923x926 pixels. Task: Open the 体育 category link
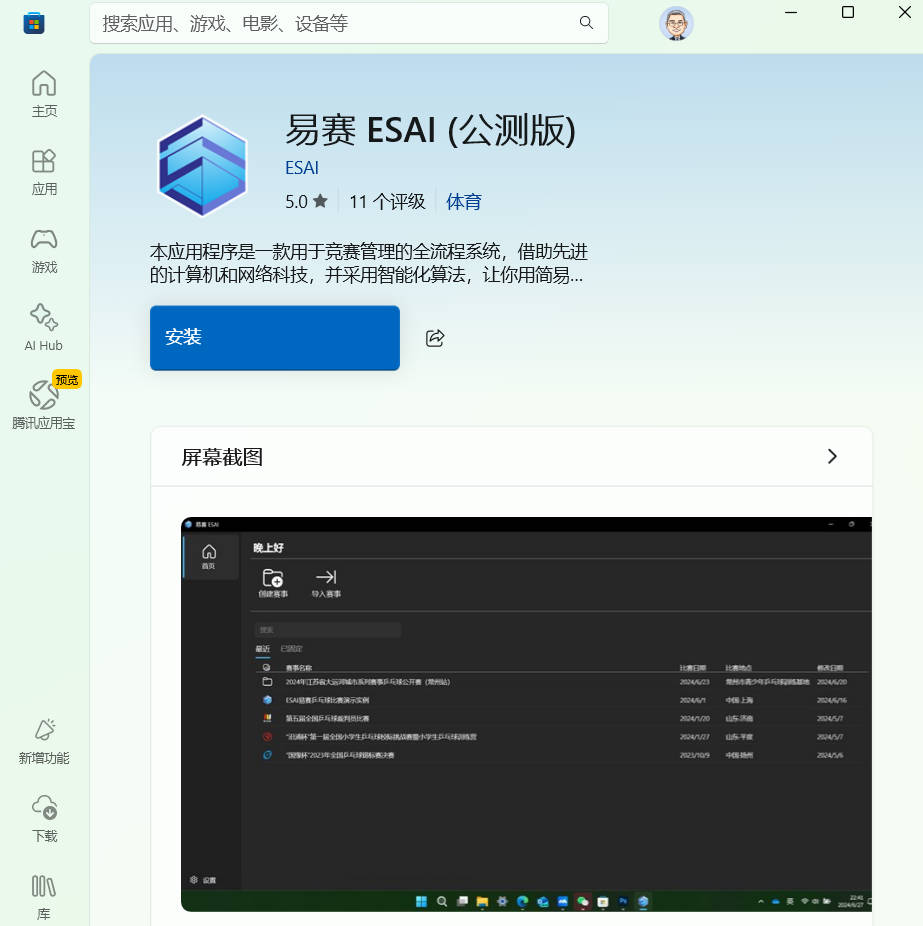click(464, 201)
